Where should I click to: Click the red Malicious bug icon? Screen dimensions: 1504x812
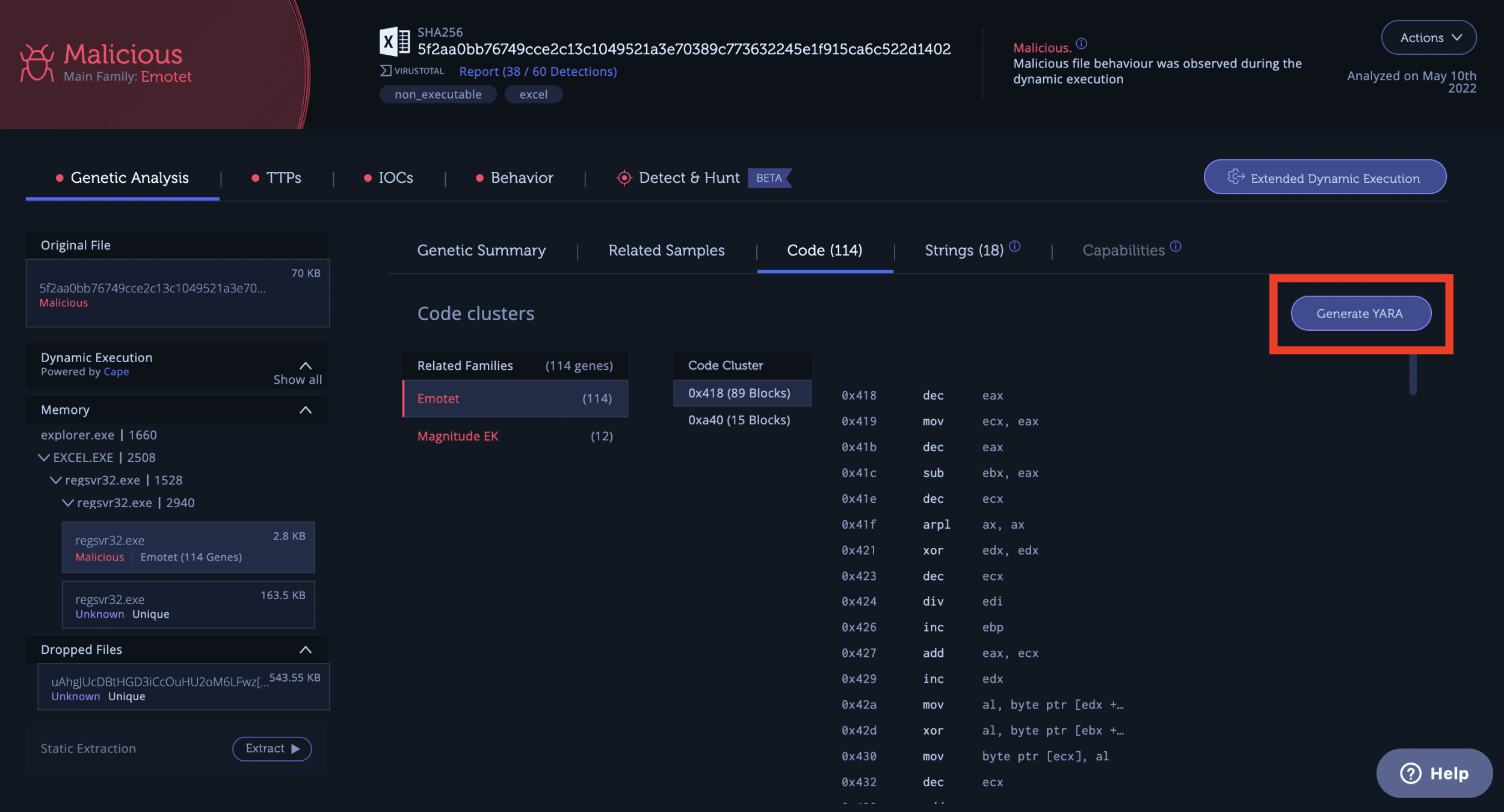[37, 62]
